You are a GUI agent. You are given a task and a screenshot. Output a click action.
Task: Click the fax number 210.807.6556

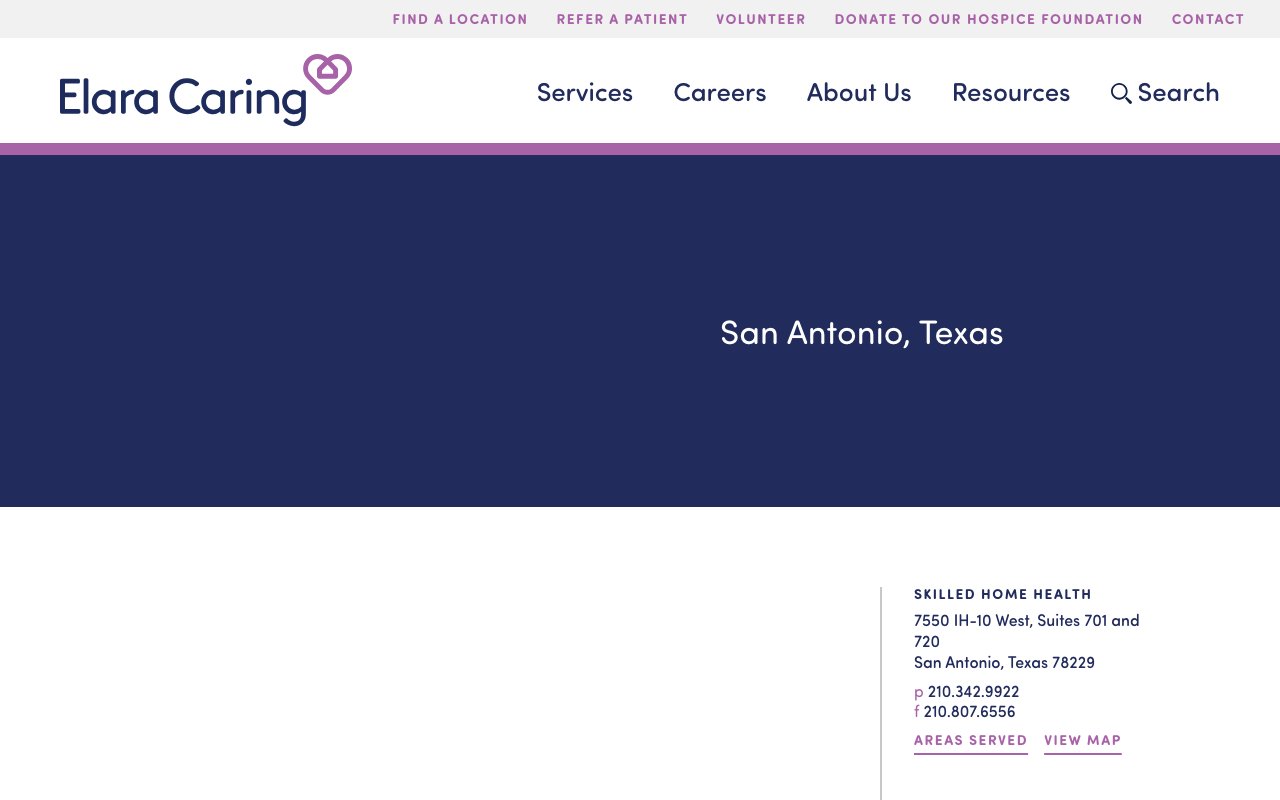(969, 712)
